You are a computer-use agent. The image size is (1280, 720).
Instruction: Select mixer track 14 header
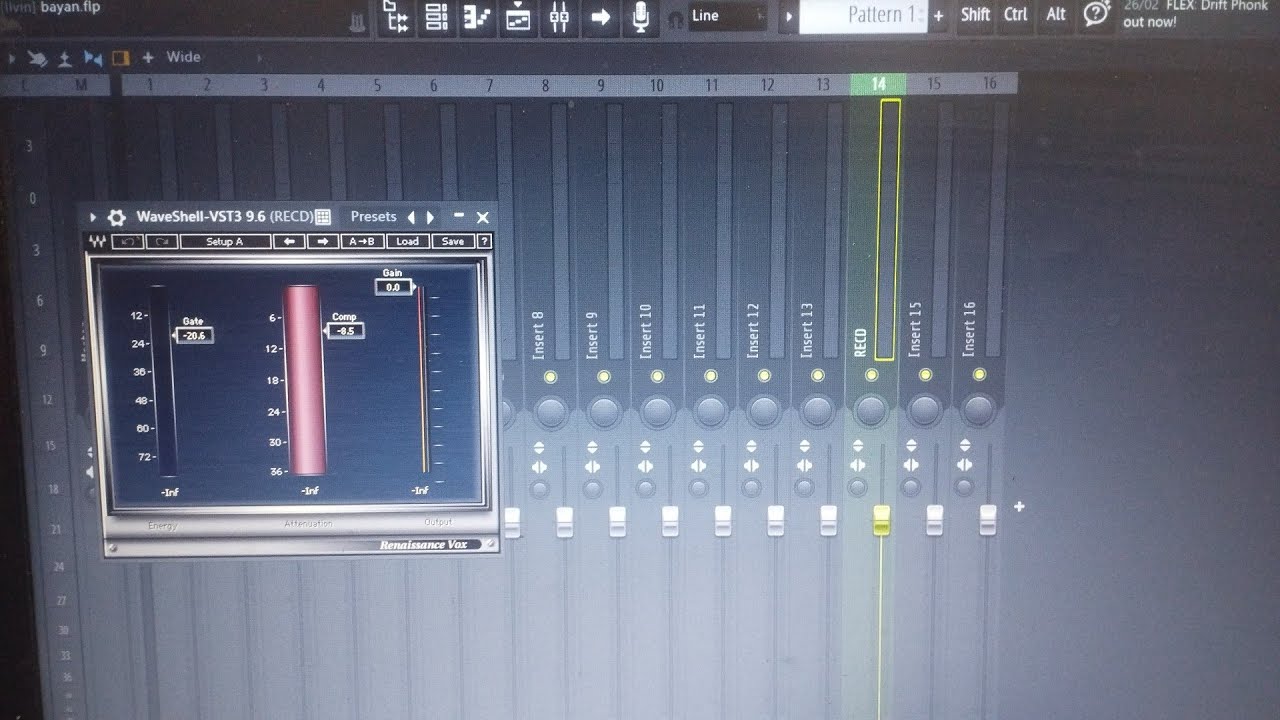[x=878, y=84]
